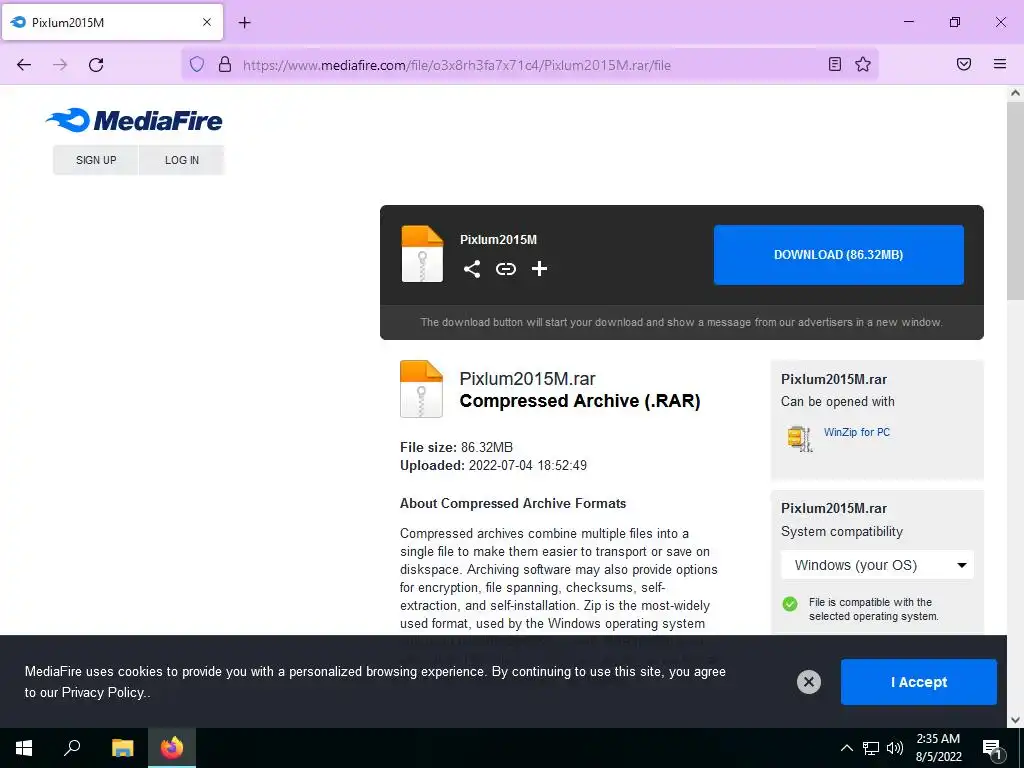
Task: Click the WinZip icon
Action: (799, 438)
